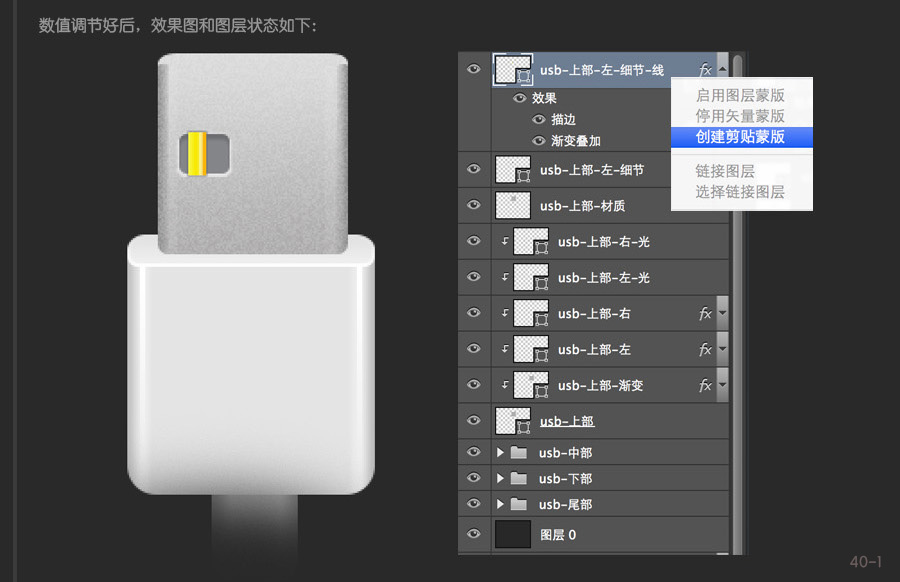Click clipping arrow on usb-上部-右-光 layer
900x582 pixels.
505,240
